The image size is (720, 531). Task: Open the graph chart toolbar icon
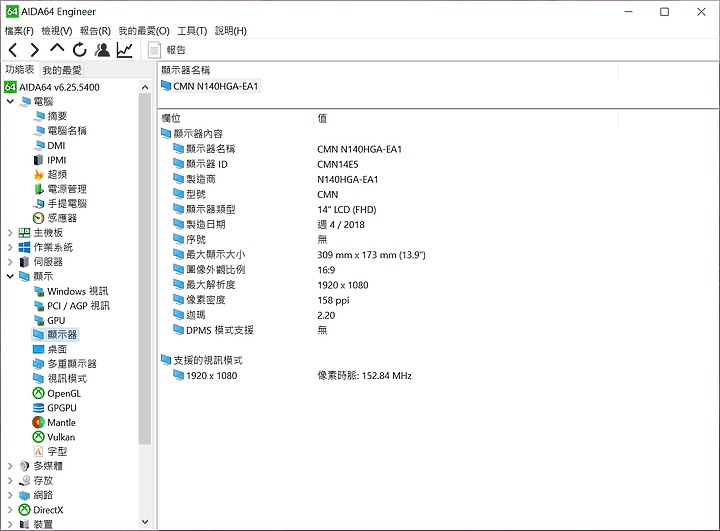(x=124, y=50)
